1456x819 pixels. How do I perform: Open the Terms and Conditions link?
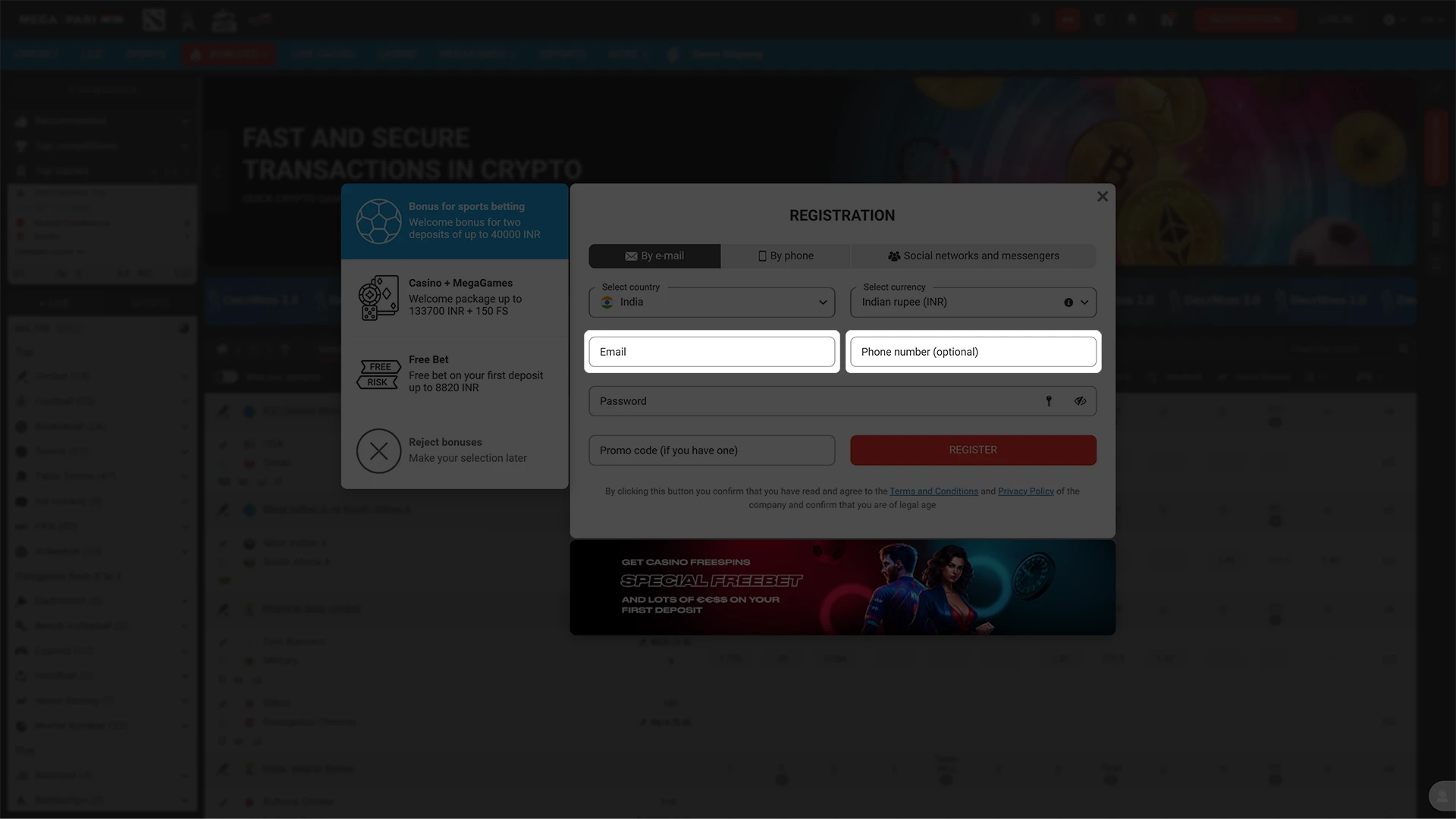[x=934, y=491]
